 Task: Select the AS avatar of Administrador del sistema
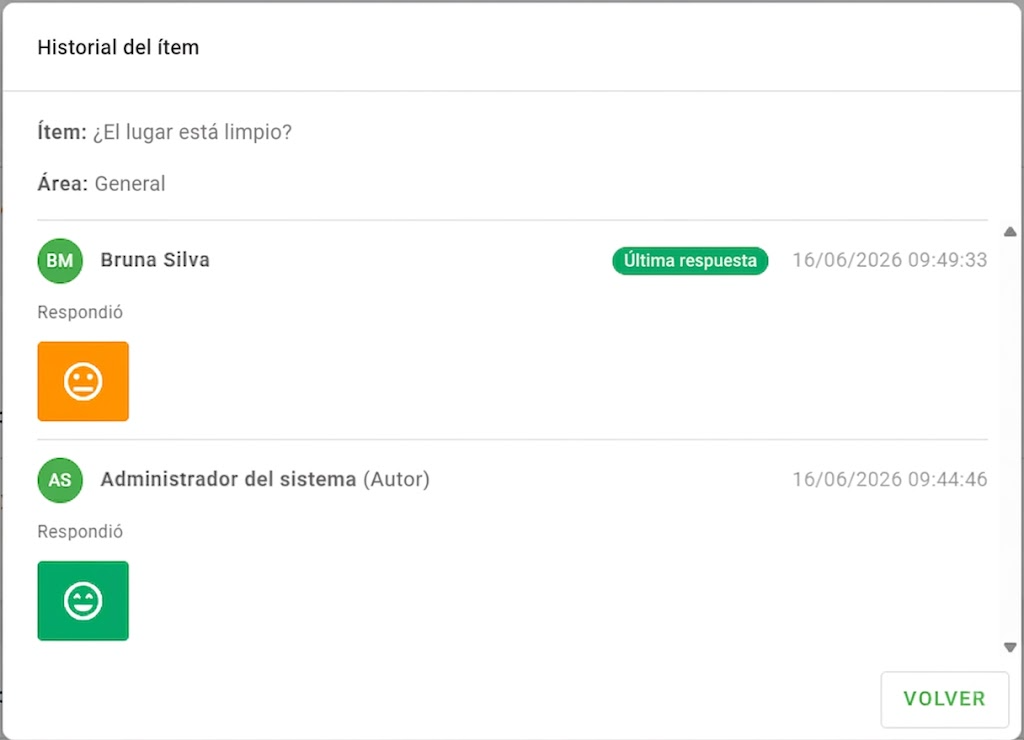pos(60,480)
